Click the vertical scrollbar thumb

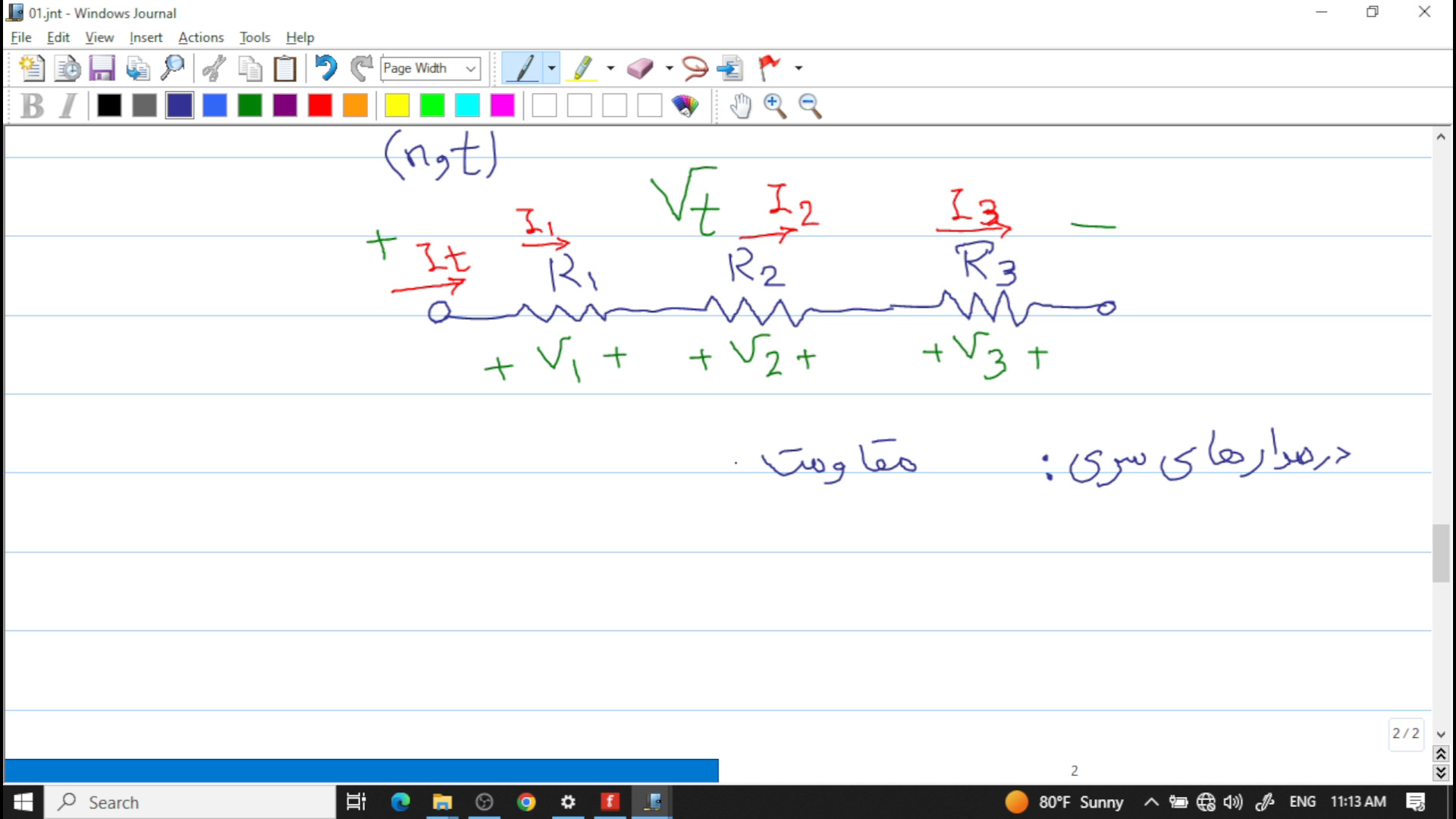click(x=1441, y=553)
